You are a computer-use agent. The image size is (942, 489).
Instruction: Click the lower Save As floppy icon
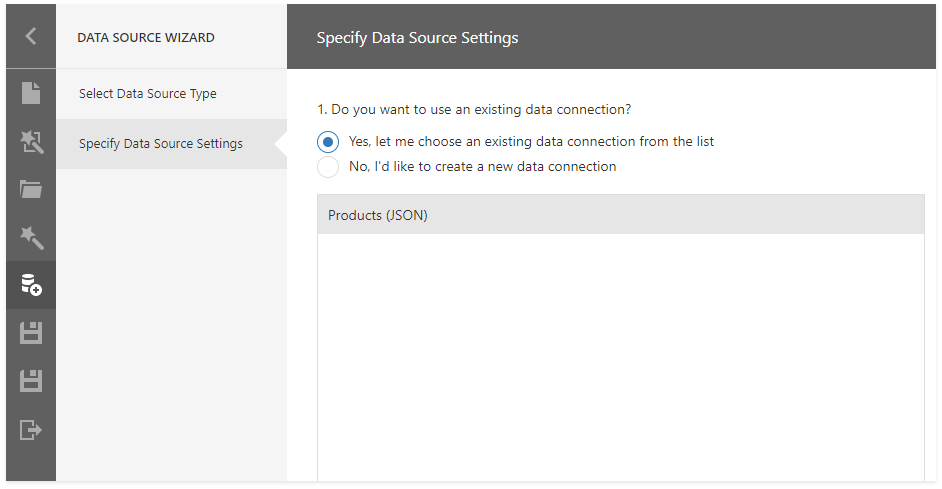(31, 381)
